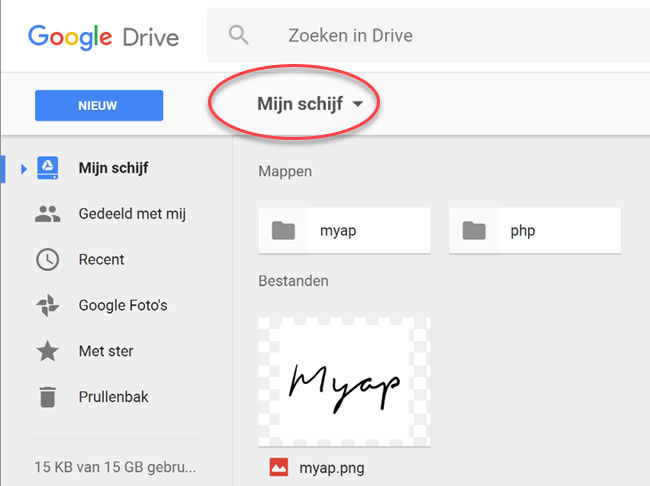This screenshot has height=486, width=650.
Task: Show Met ster starred items
Action: [106, 351]
